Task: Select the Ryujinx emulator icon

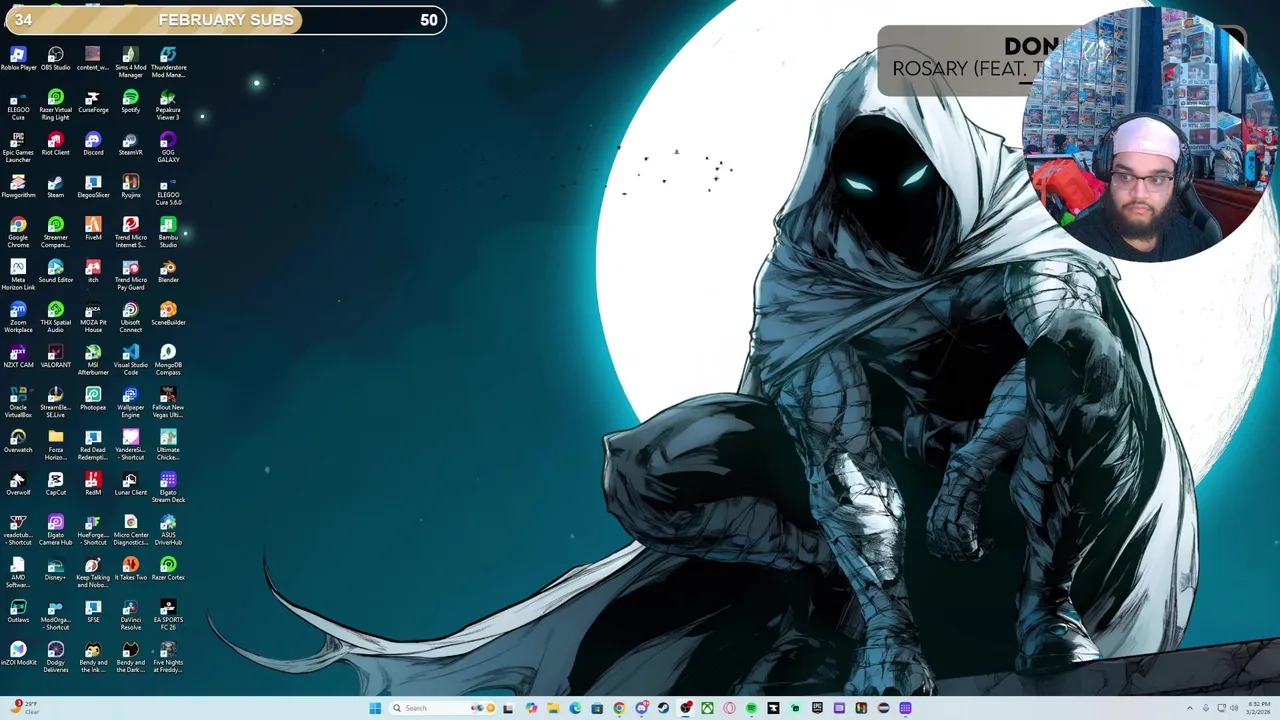Action: (131, 187)
